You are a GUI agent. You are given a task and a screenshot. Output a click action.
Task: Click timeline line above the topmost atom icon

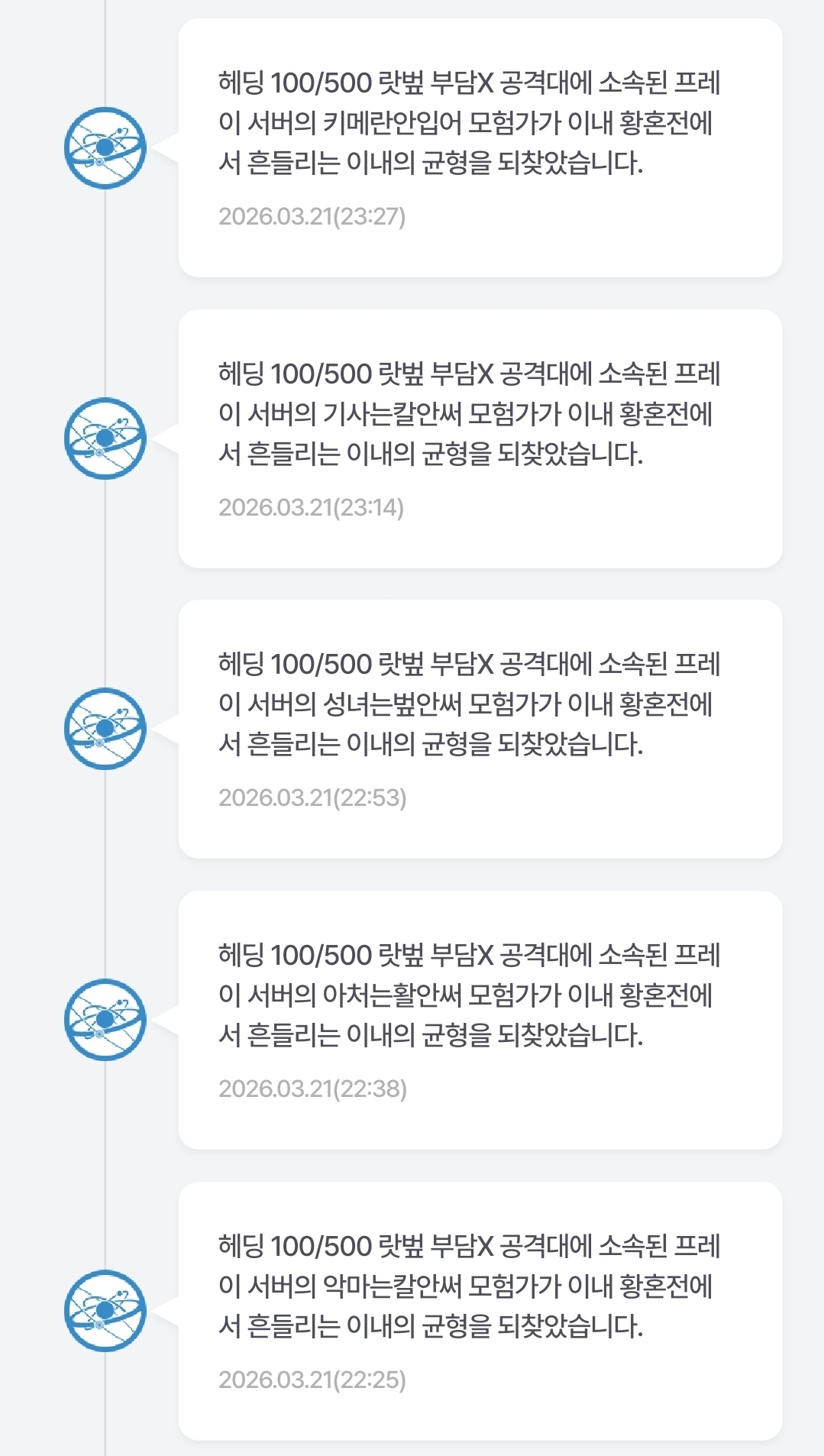pyautogui.click(x=105, y=46)
